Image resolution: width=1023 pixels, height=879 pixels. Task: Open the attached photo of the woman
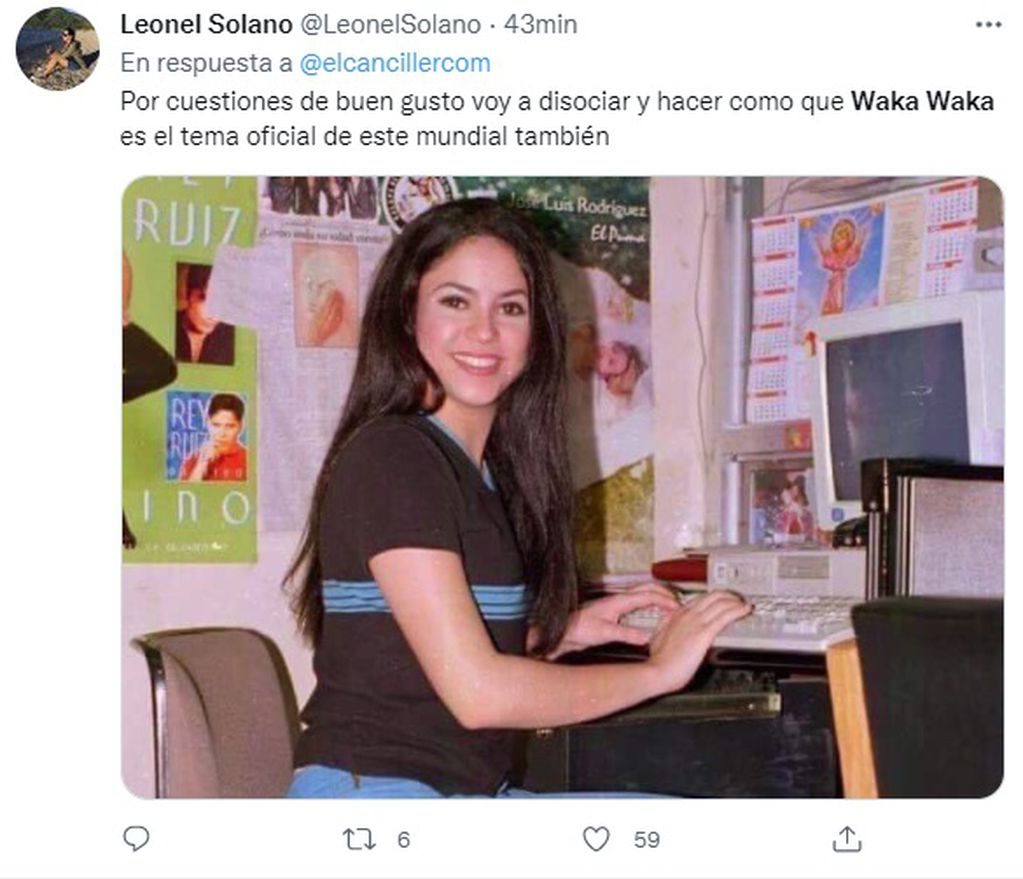[562, 487]
